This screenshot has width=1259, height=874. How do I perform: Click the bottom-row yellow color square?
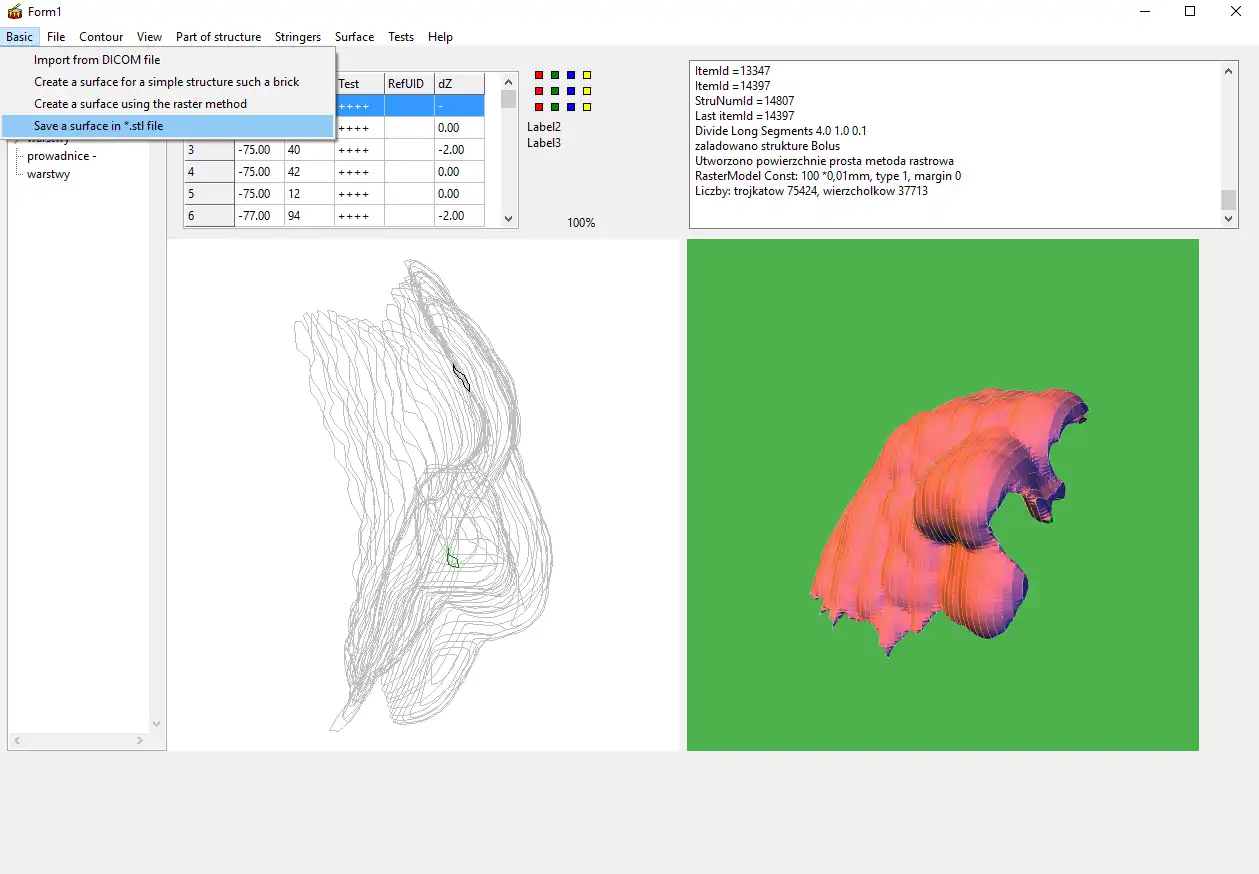tap(587, 107)
